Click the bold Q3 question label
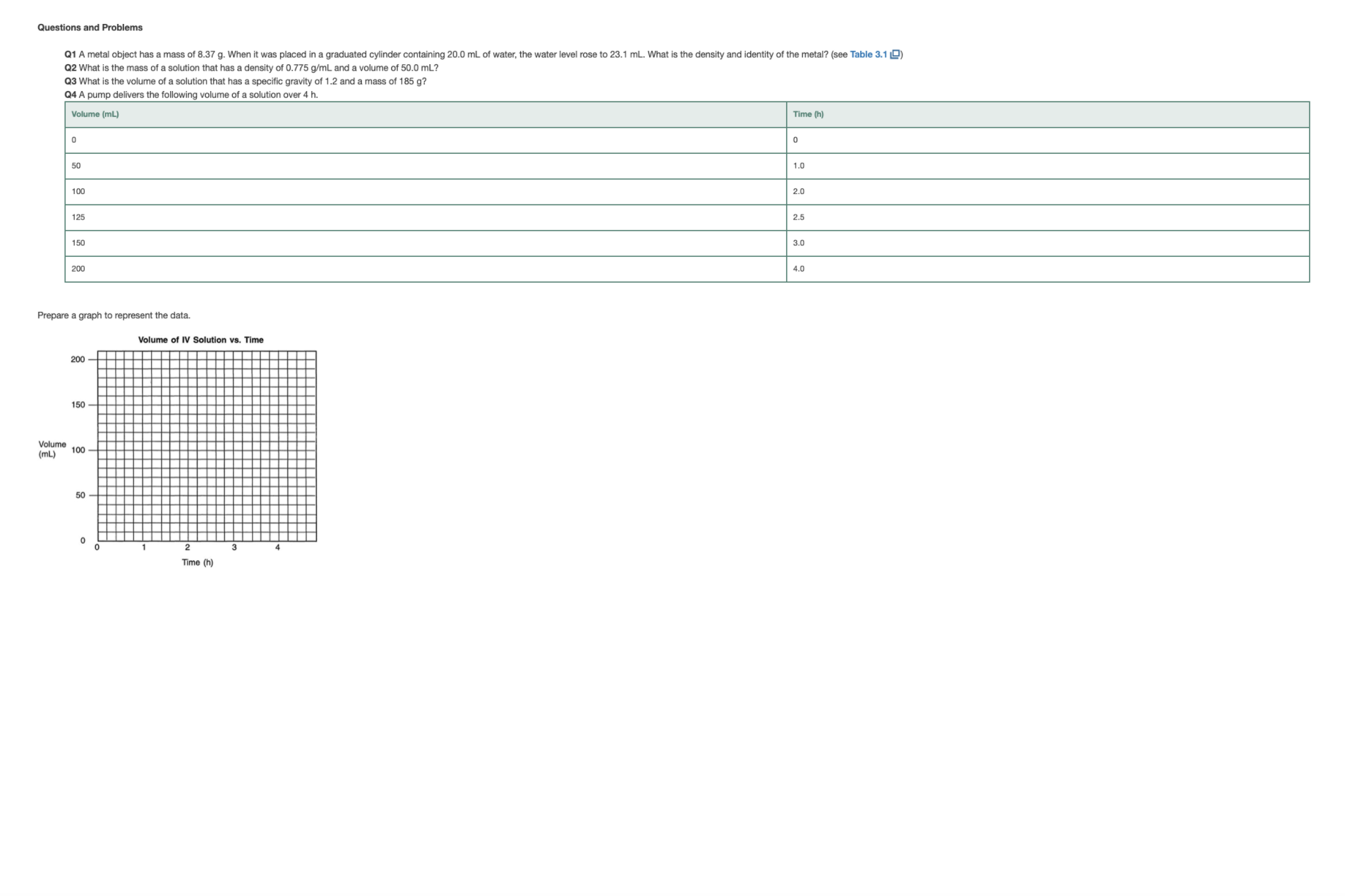This screenshot has width=1345, height=896. pos(70,81)
